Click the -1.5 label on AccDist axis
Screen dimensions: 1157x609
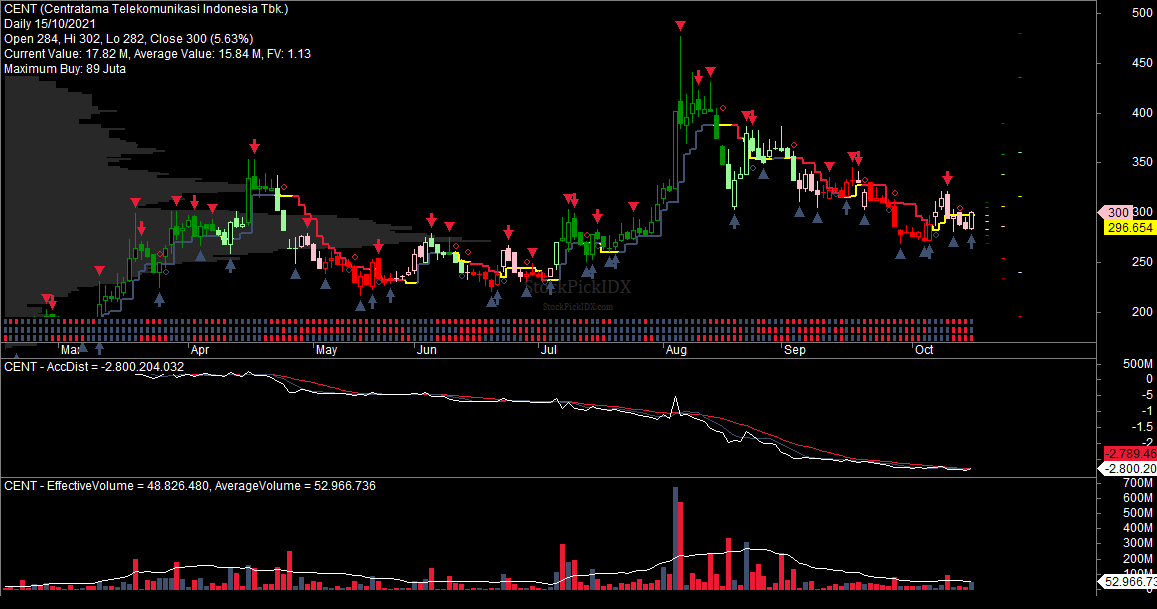point(1142,427)
